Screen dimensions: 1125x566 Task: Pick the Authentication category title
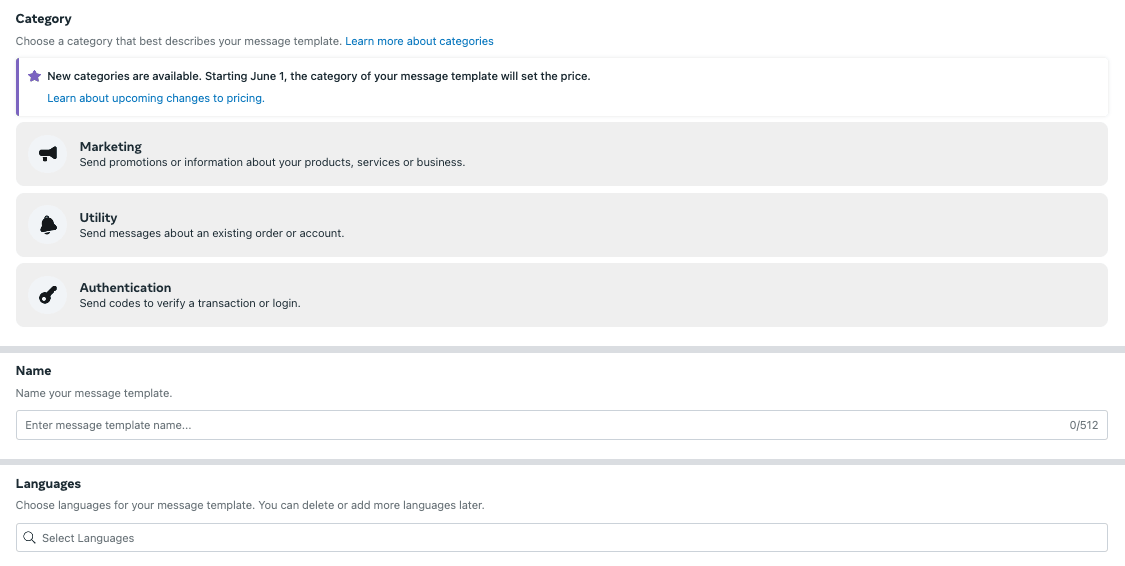(x=125, y=287)
